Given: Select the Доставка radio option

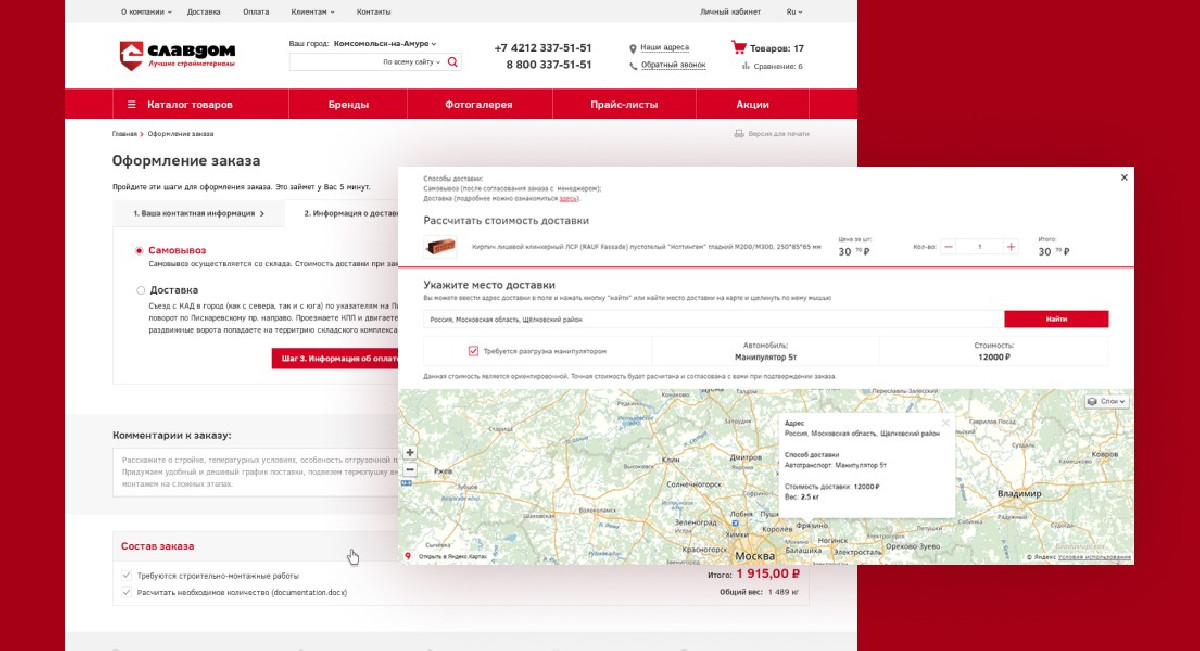Looking at the screenshot, I should click(x=139, y=291).
